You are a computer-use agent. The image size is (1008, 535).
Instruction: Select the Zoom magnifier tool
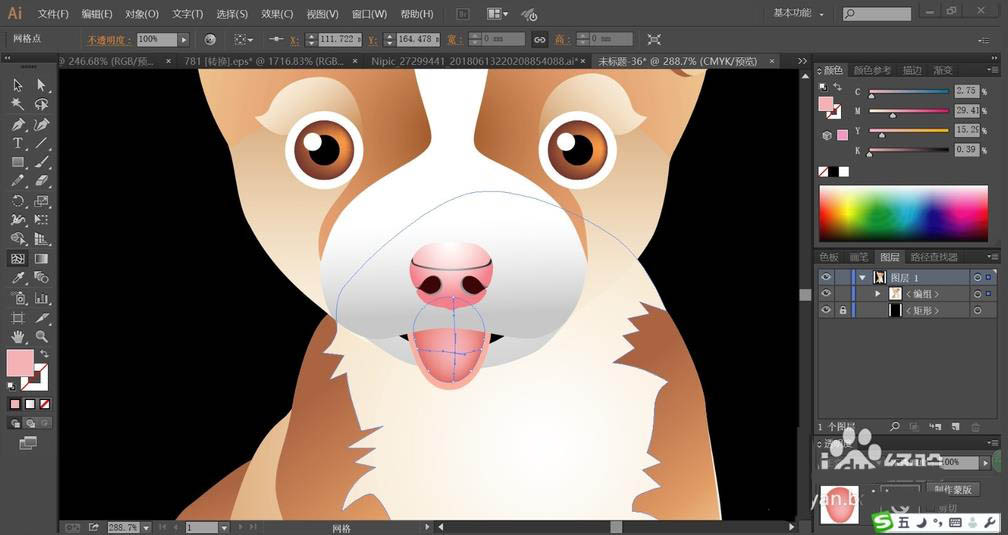[x=42, y=337]
